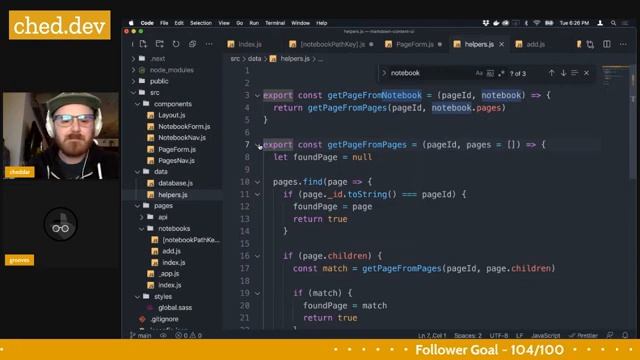Open NotebookForm.js in the explorer
The width and height of the screenshot is (640, 360).
coord(184,127)
